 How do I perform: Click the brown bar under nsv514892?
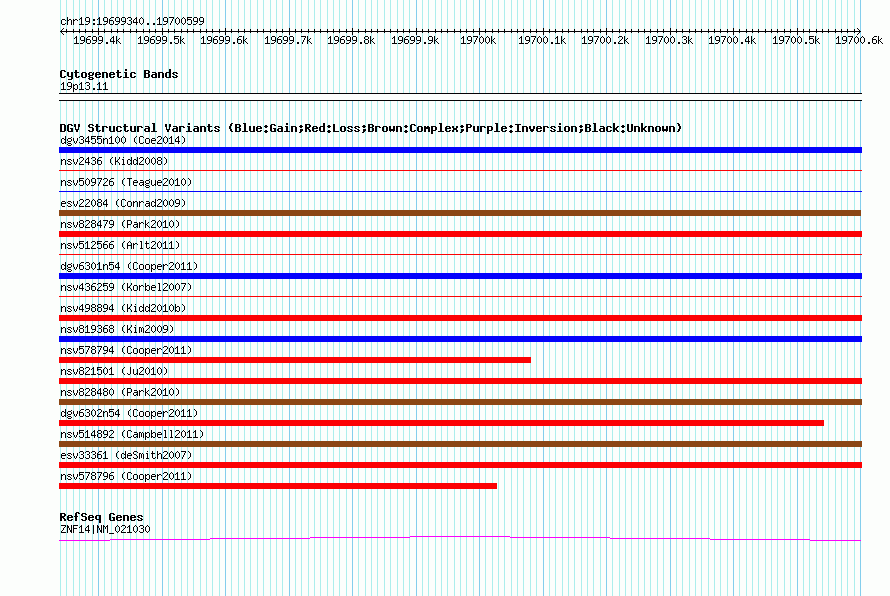(x=460, y=444)
